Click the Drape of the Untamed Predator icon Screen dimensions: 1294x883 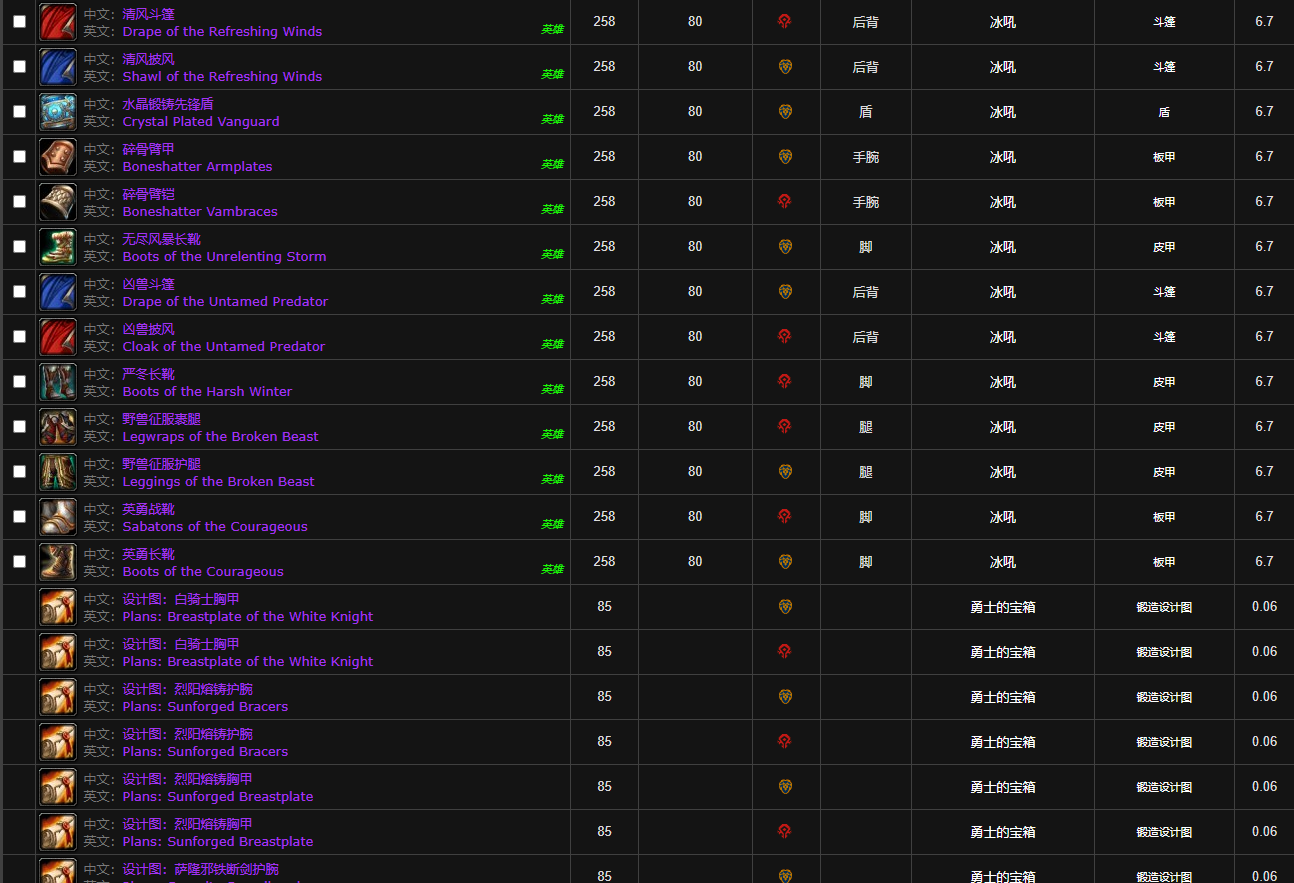58,292
